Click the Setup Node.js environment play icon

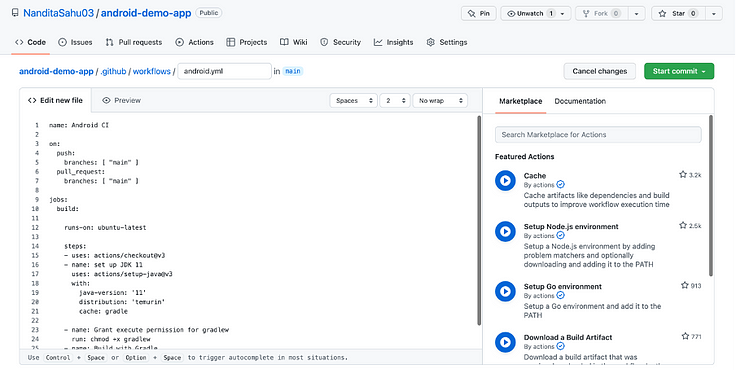pyautogui.click(x=505, y=231)
